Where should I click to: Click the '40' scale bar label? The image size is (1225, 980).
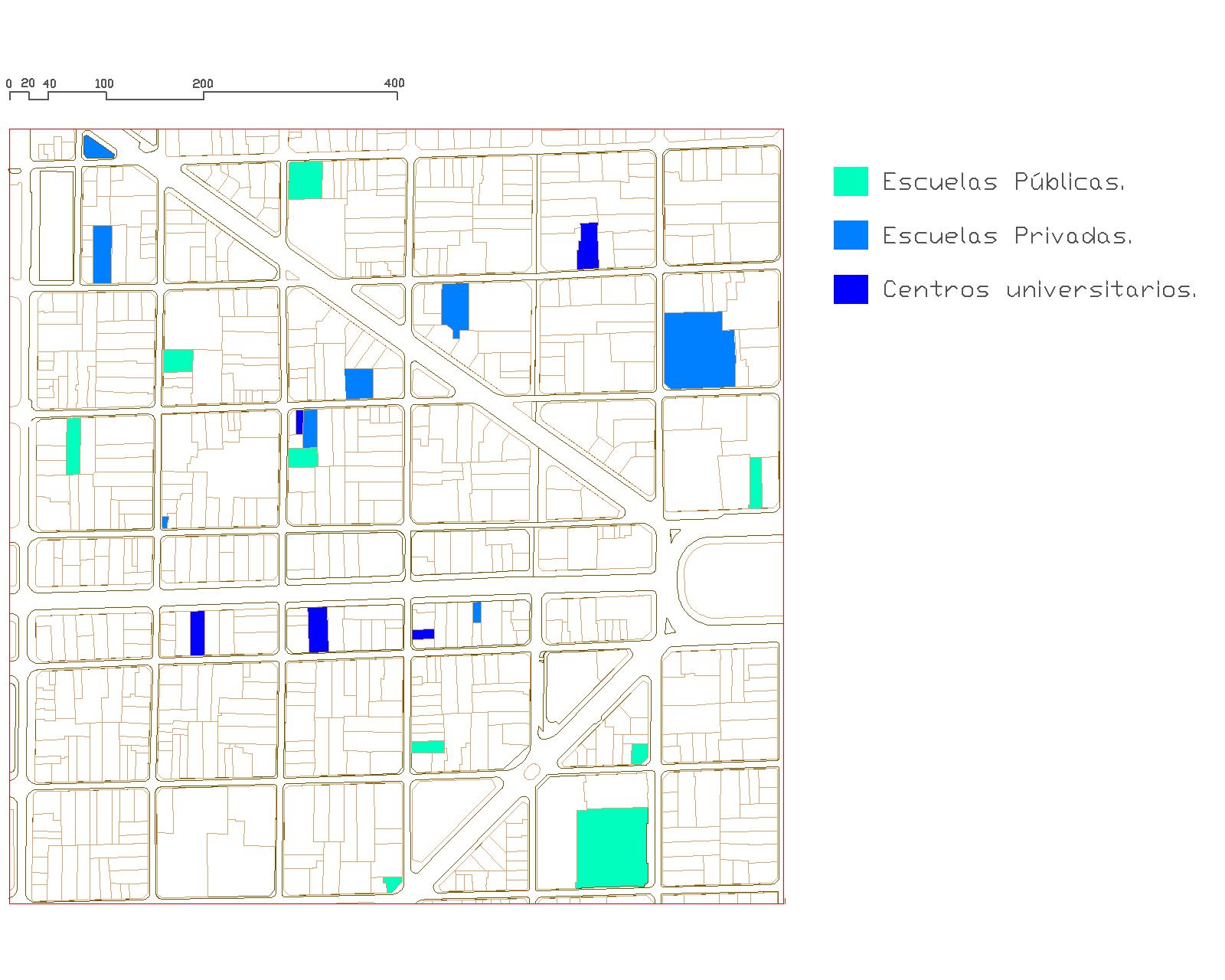point(50,84)
